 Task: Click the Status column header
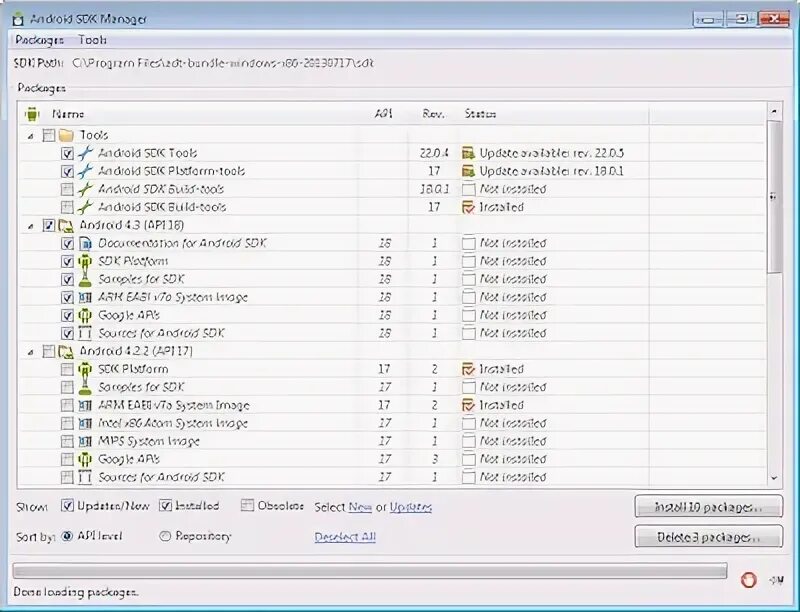480,114
